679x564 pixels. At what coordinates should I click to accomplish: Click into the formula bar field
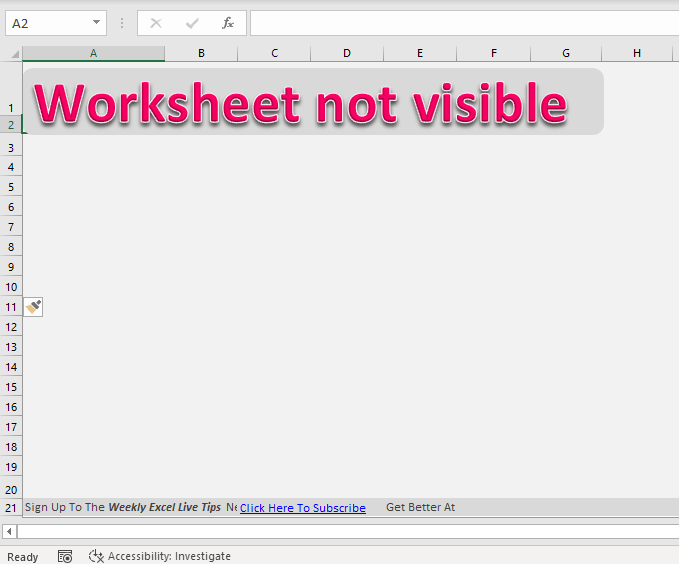click(464, 23)
